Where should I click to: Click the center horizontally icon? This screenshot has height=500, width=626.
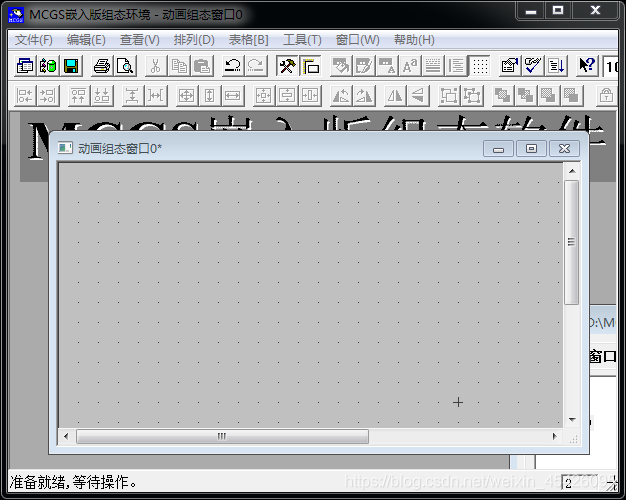310,96
